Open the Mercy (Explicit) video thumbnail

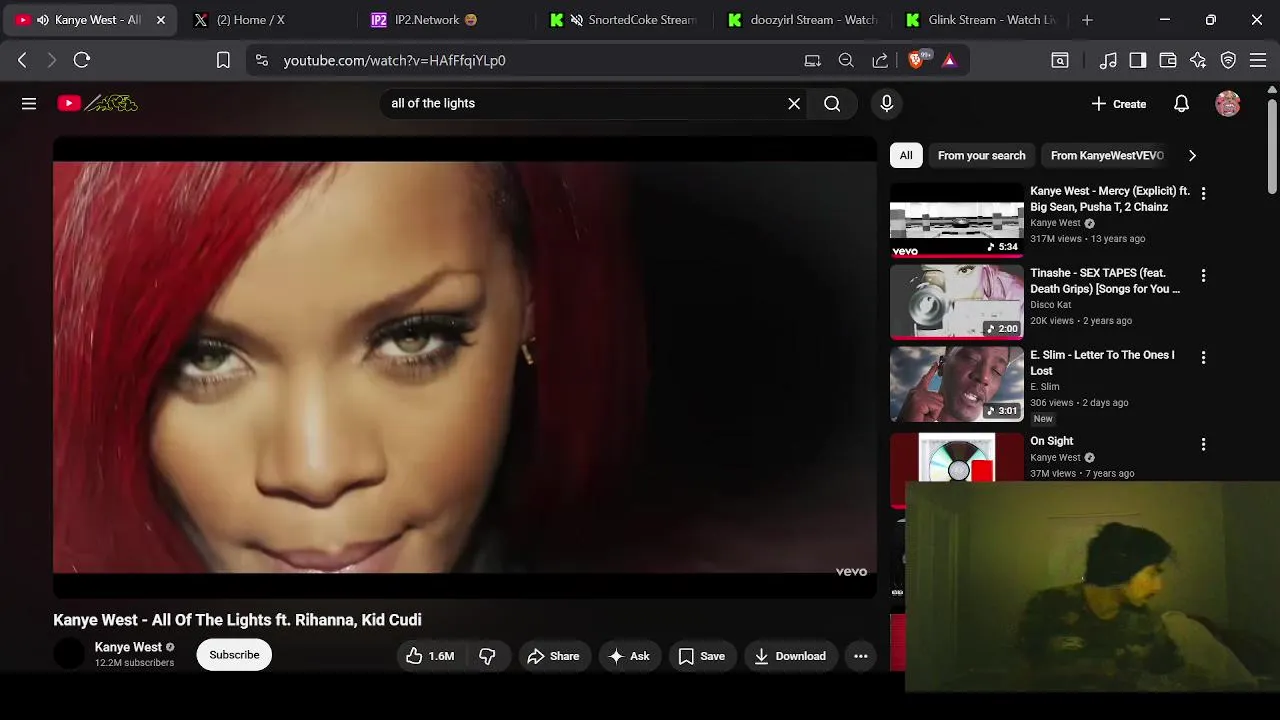[x=957, y=220]
